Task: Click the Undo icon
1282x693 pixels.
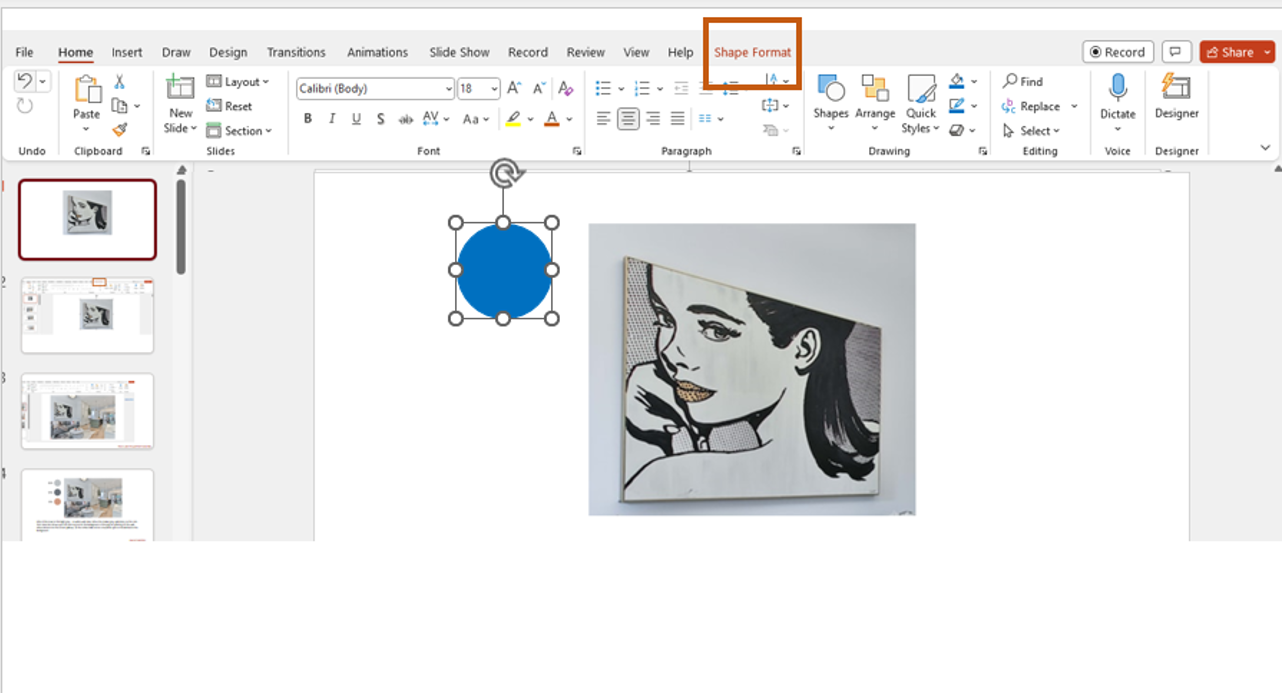Action: (25, 82)
